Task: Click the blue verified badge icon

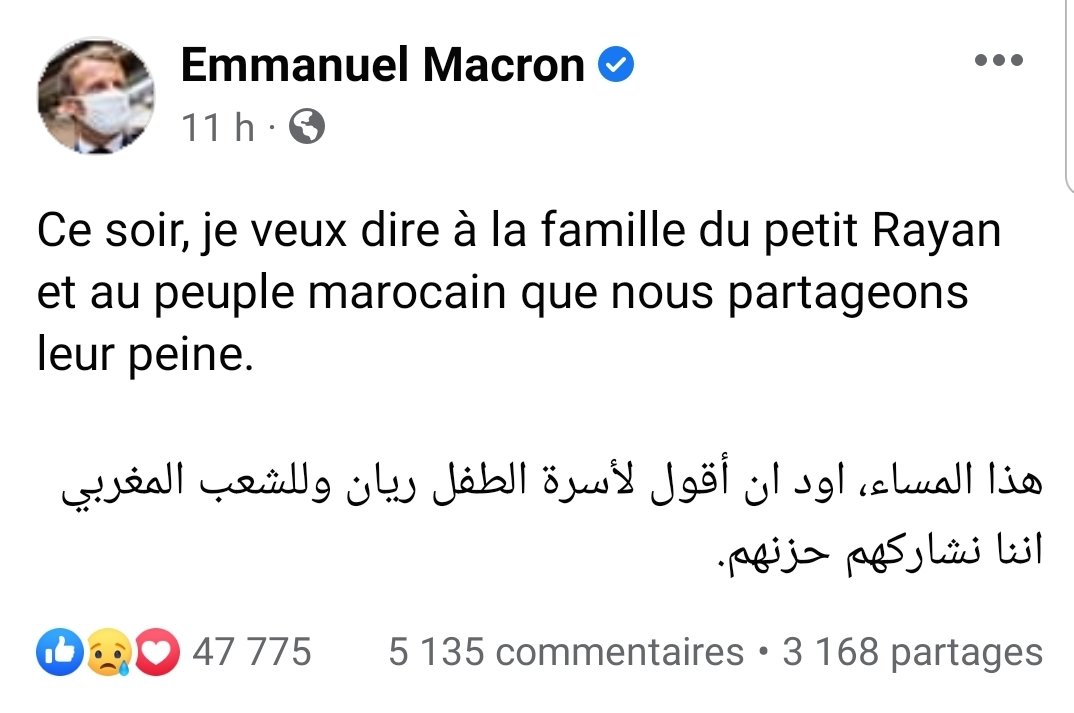Action: click(616, 66)
